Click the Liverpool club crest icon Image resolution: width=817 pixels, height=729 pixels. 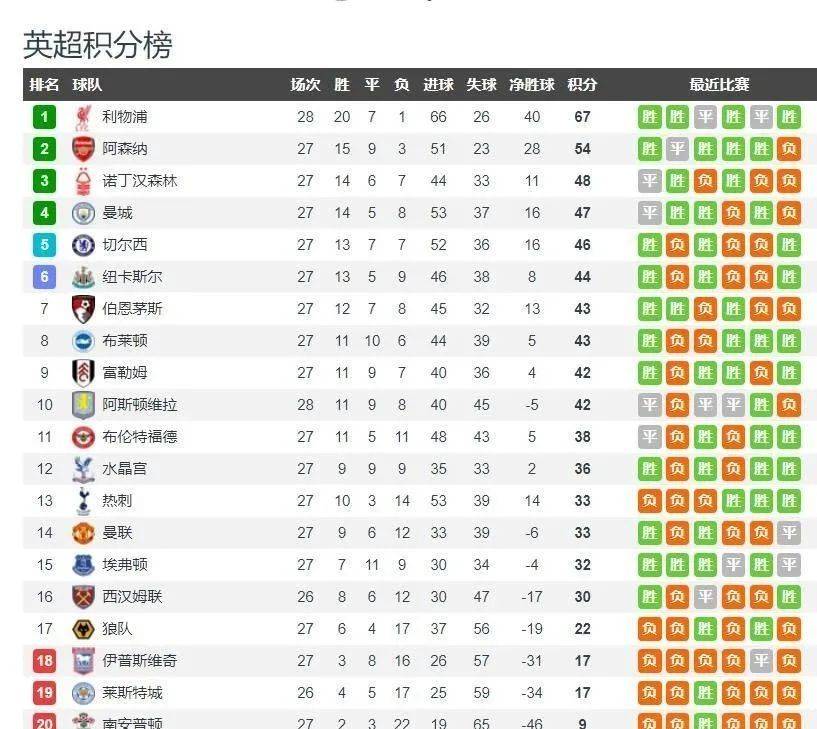[83, 117]
